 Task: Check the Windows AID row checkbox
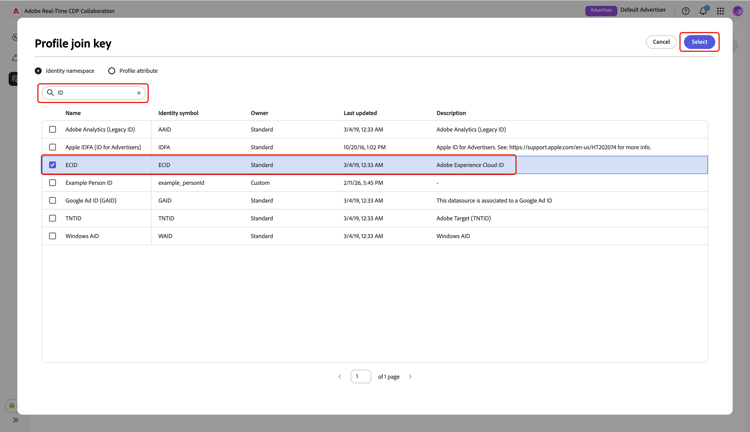pos(53,236)
